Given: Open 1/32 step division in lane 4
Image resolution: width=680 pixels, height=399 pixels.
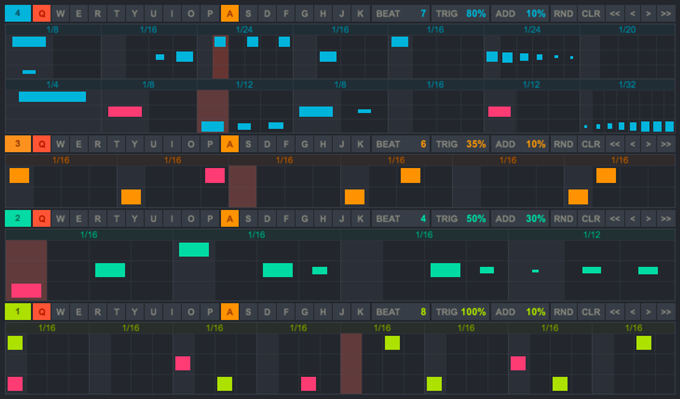Looking at the screenshot, I should (627, 85).
